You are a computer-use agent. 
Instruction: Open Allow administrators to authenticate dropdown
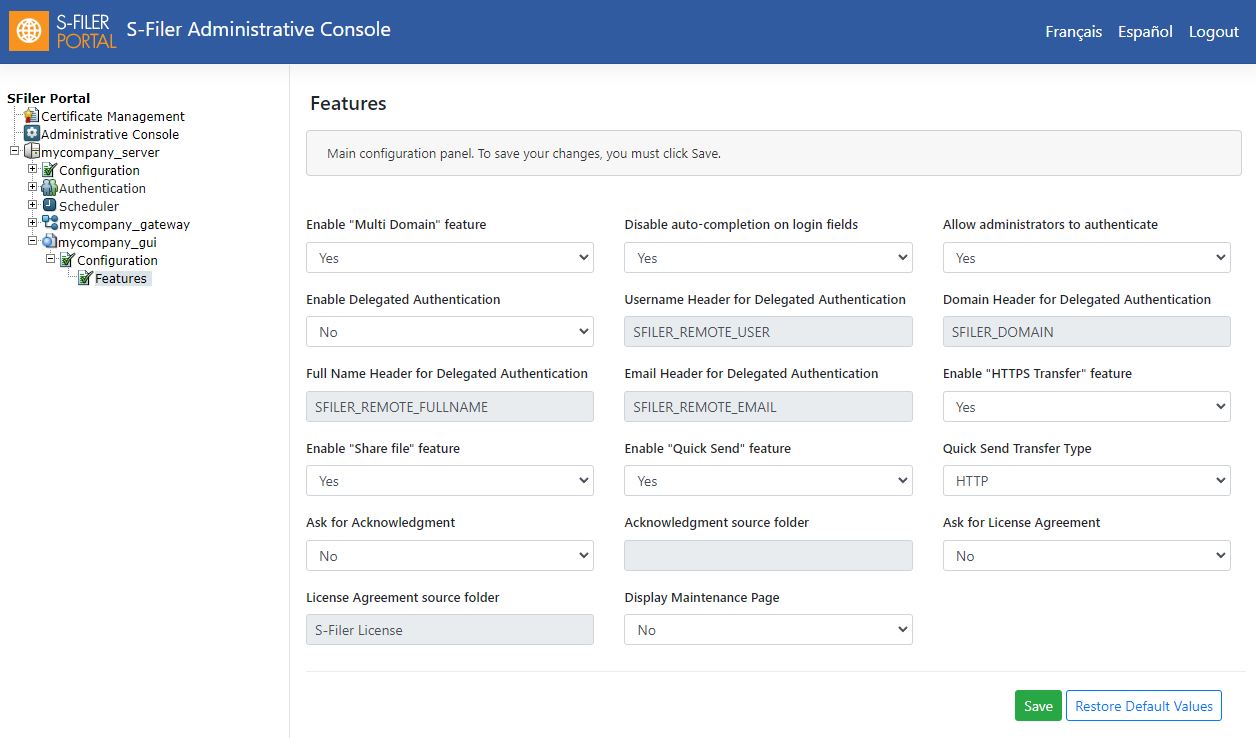[x=1087, y=258]
